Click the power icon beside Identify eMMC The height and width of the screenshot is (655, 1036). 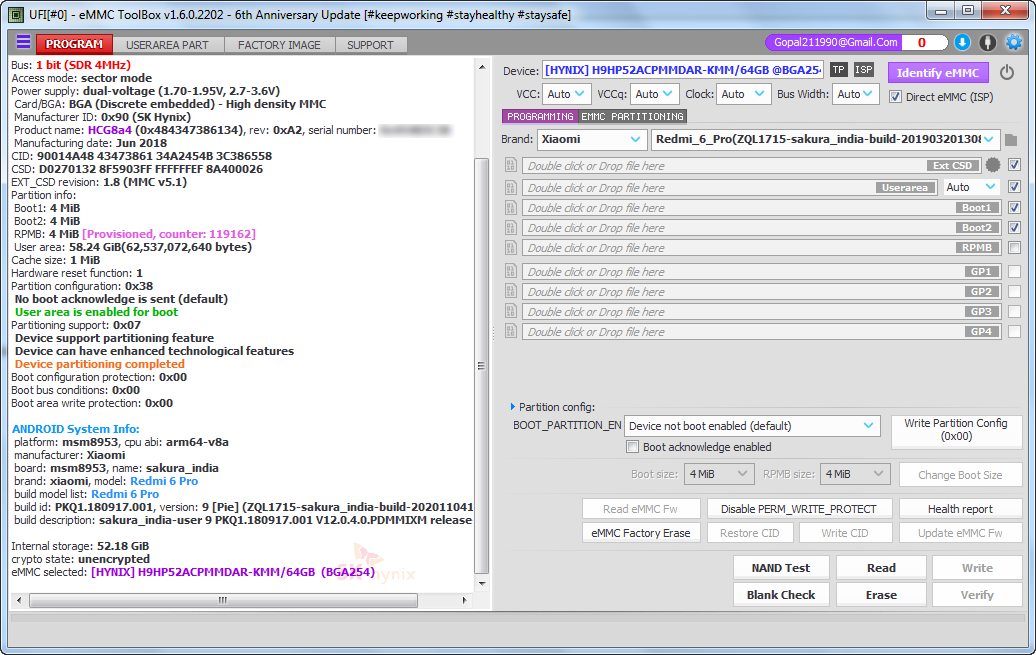pos(1007,73)
